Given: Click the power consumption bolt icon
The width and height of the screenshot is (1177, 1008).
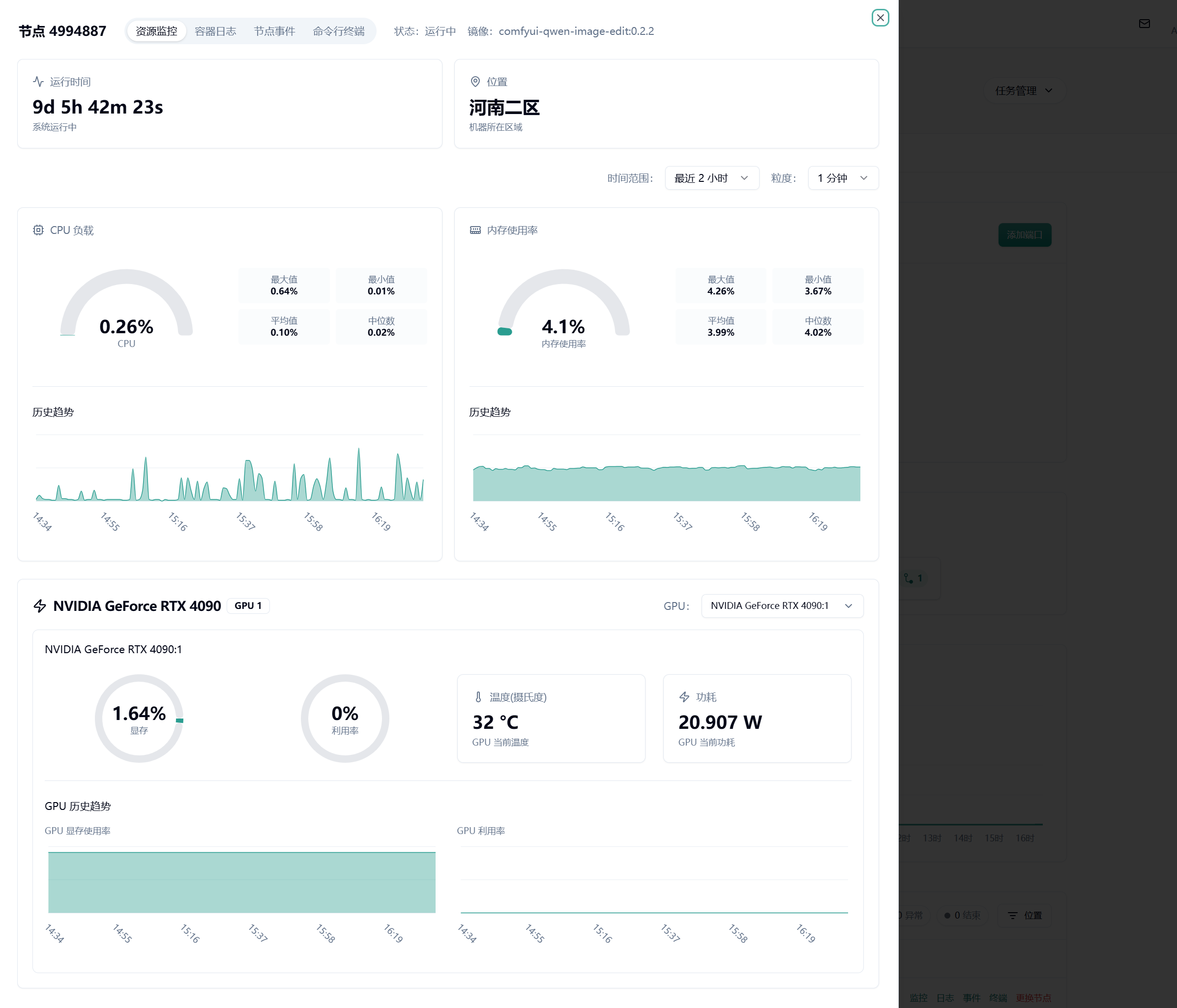Looking at the screenshot, I should tap(684, 697).
